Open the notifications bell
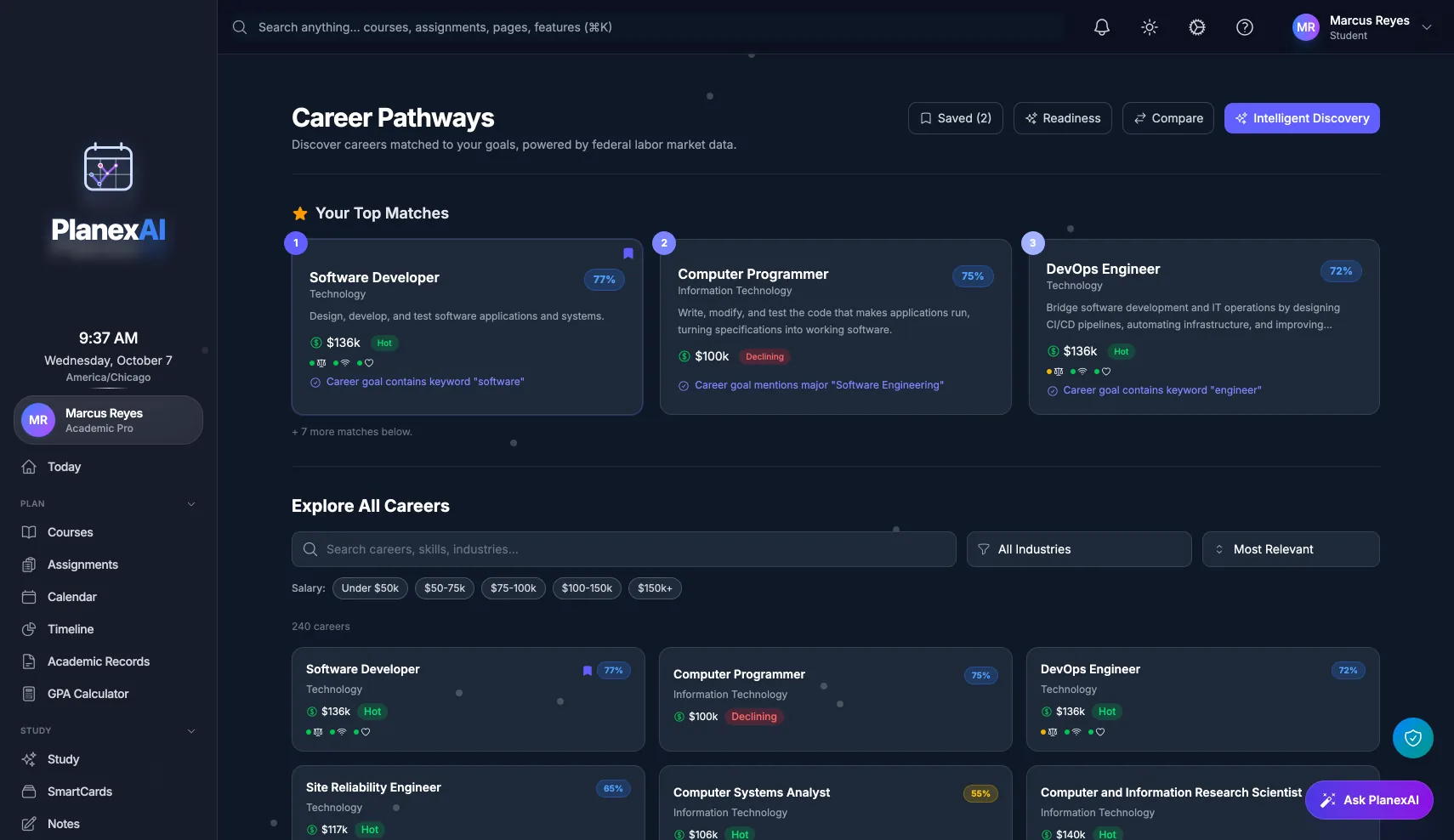The width and height of the screenshot is (1454, 840). tap(1102, 27)
